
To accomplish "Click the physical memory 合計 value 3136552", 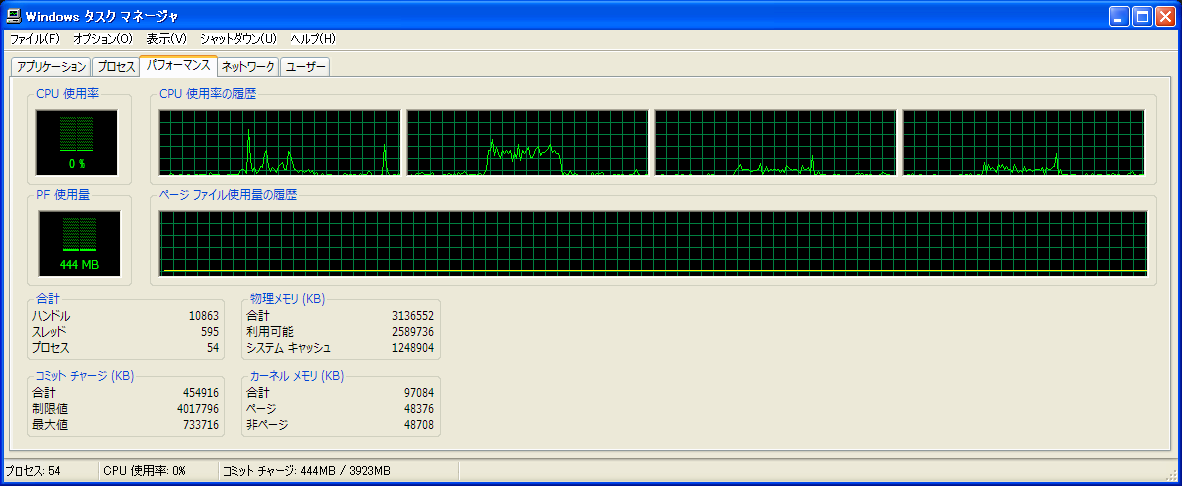I will [x=412, y=316].
